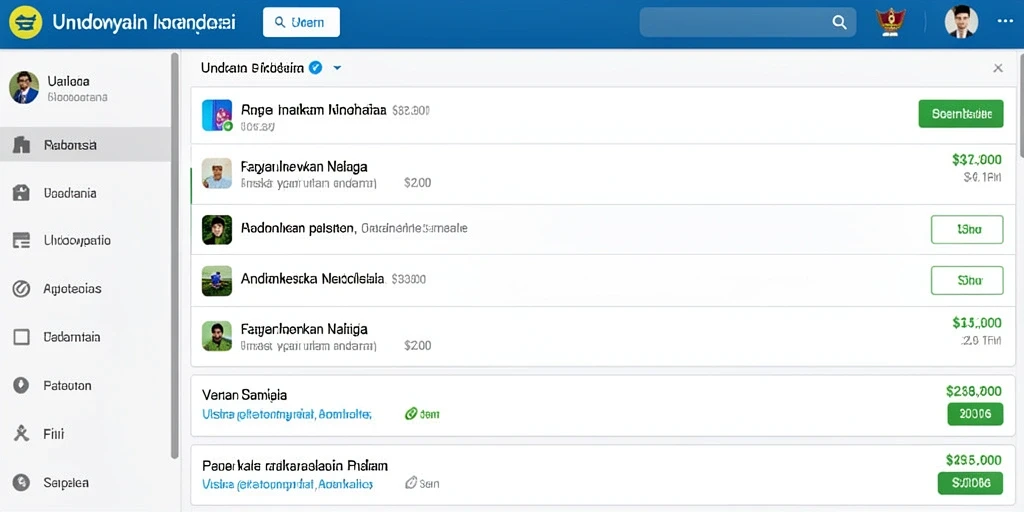Click the Uoodtania sidebar icon
The width and height of the screenshot is (1024, 512).
22,193
